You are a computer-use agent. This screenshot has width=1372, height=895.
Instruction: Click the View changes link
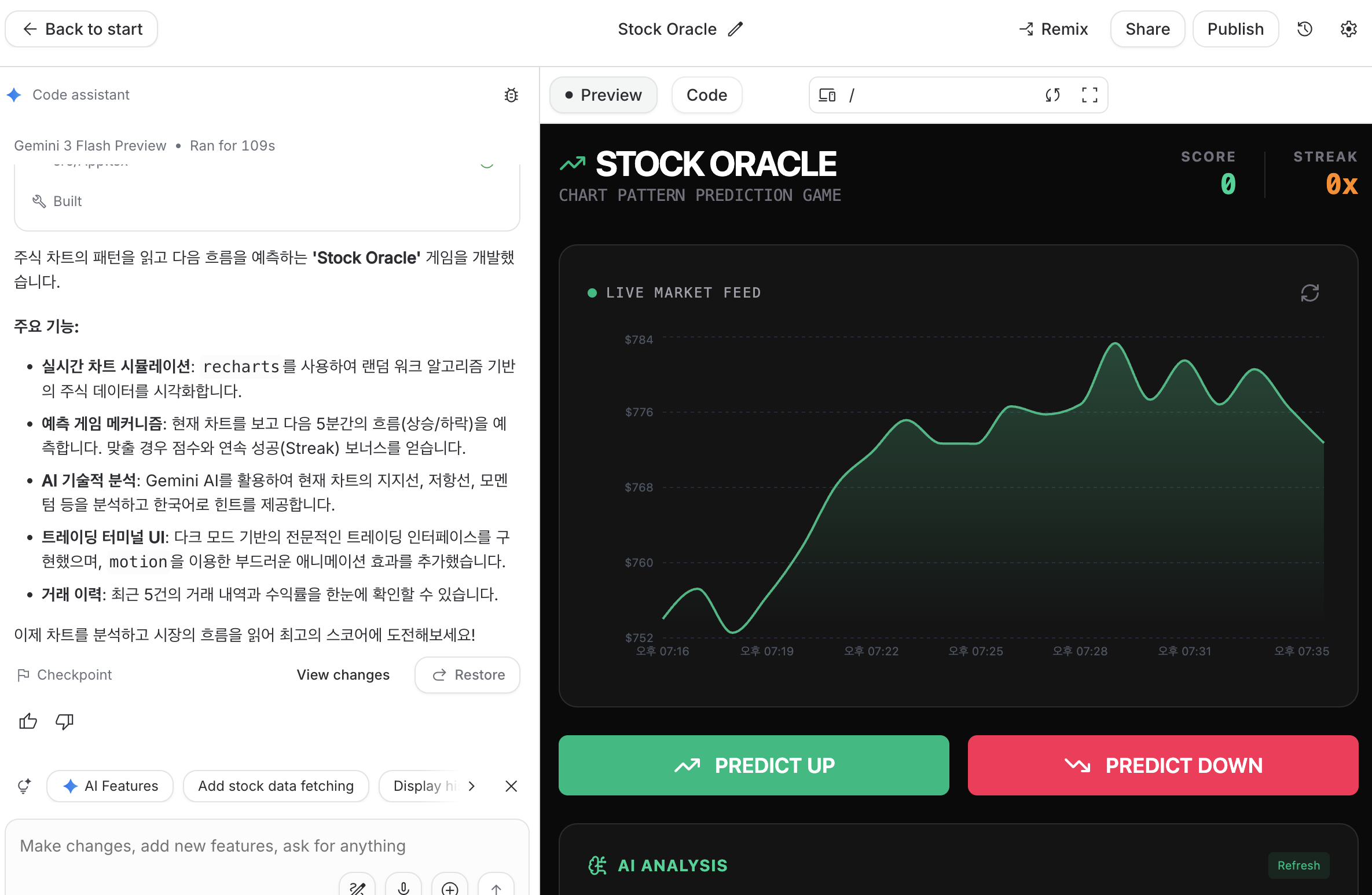point(343,675)
